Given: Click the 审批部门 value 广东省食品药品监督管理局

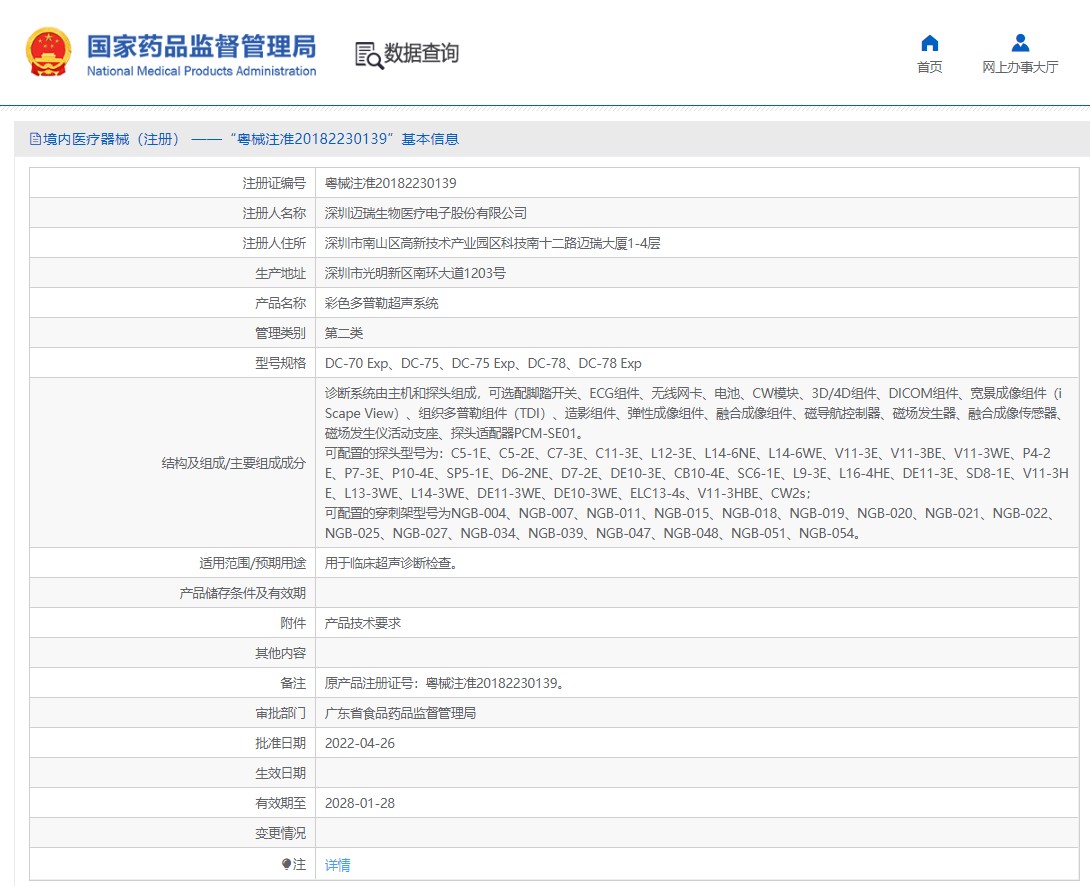Looking at the screenshot, I should click(x=400, y=713).
